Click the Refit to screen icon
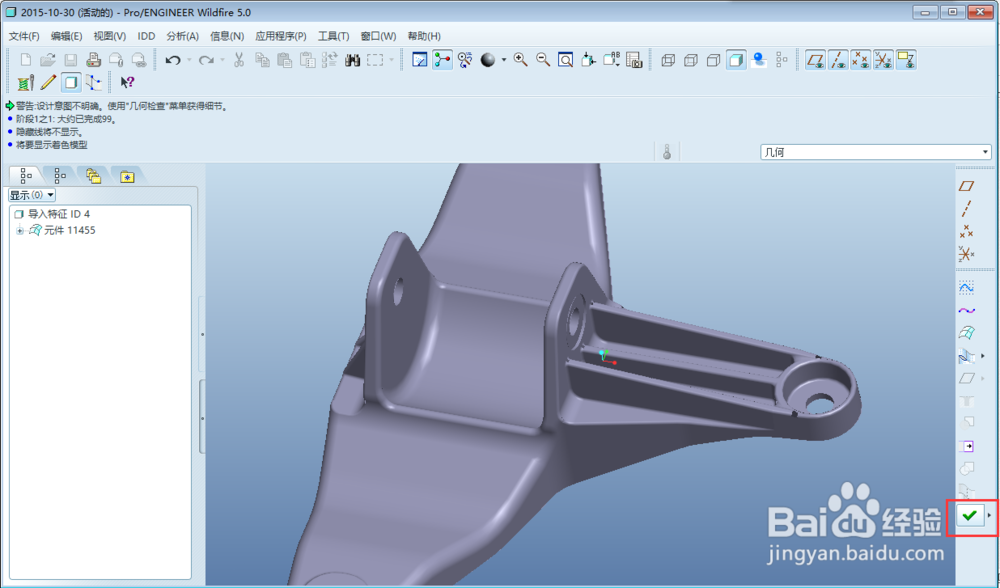Screen dimensions: 1000x588 coord(565,60)
